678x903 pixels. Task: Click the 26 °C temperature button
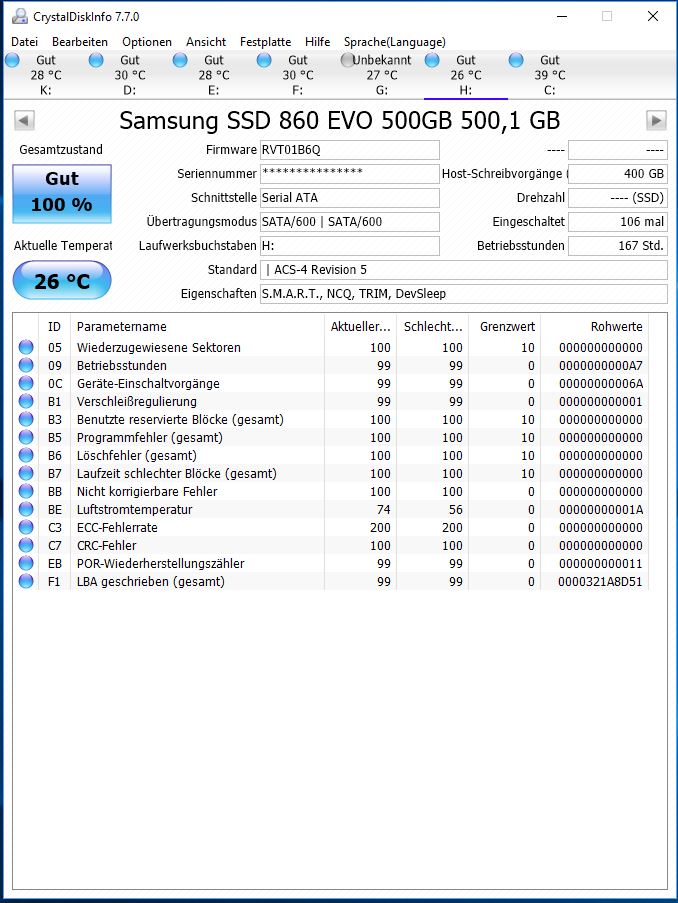pyautogui.click(x=62, y=280)
